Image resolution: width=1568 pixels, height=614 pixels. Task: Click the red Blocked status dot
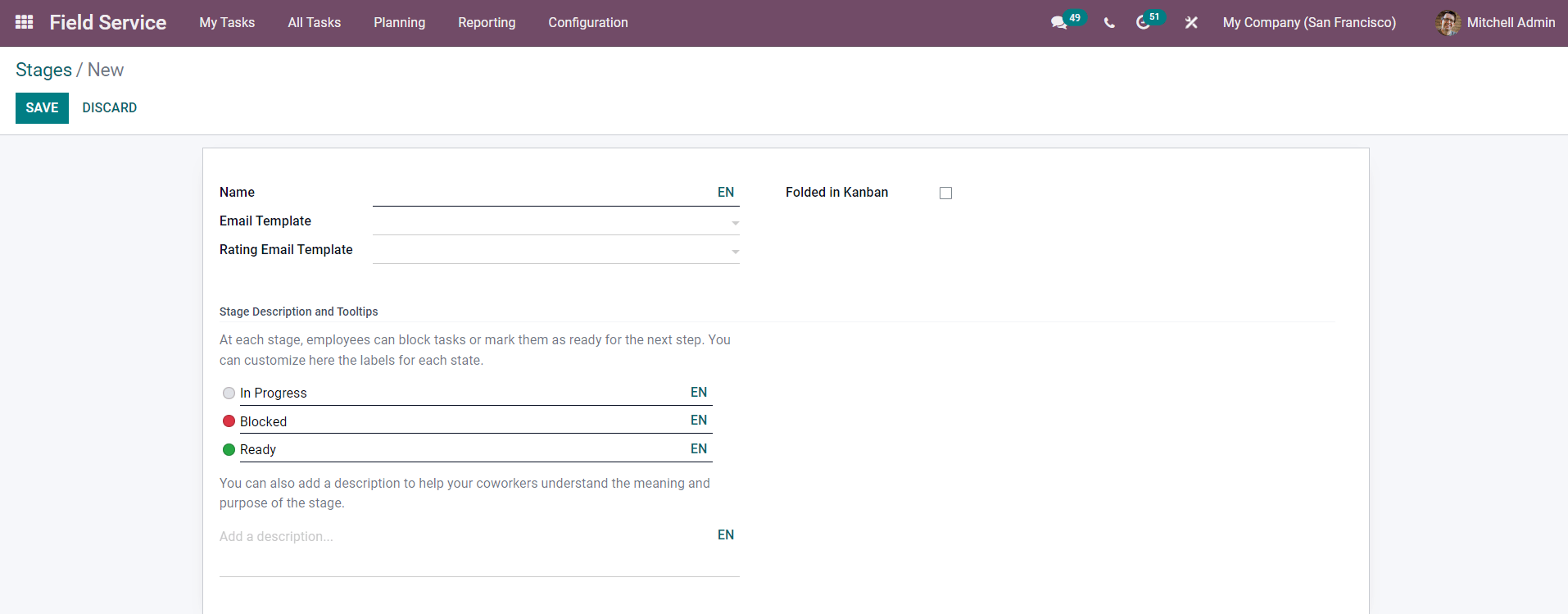click(229, 421)
